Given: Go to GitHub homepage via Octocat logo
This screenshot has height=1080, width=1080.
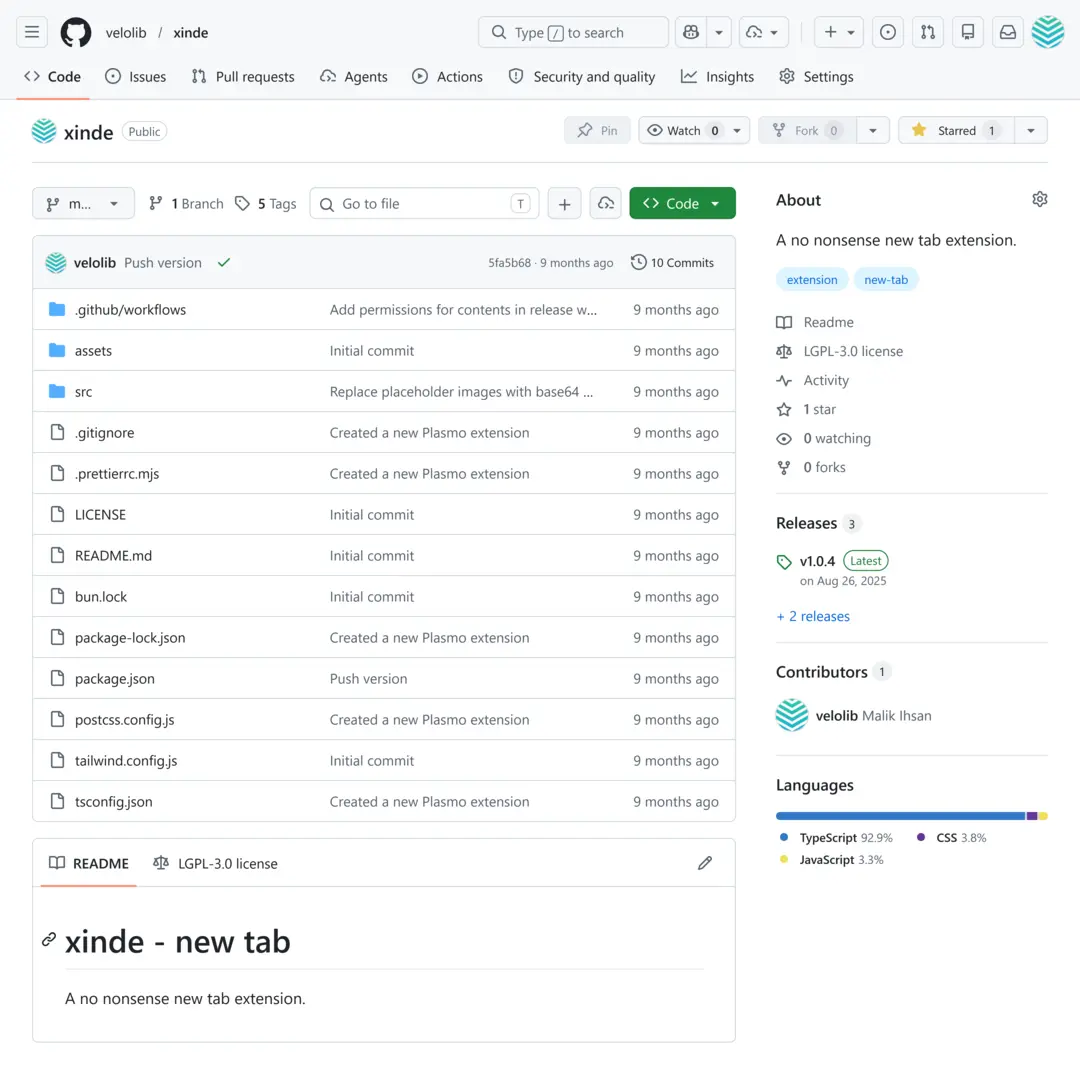Looking at the screenshot, I should pos(76,32).
